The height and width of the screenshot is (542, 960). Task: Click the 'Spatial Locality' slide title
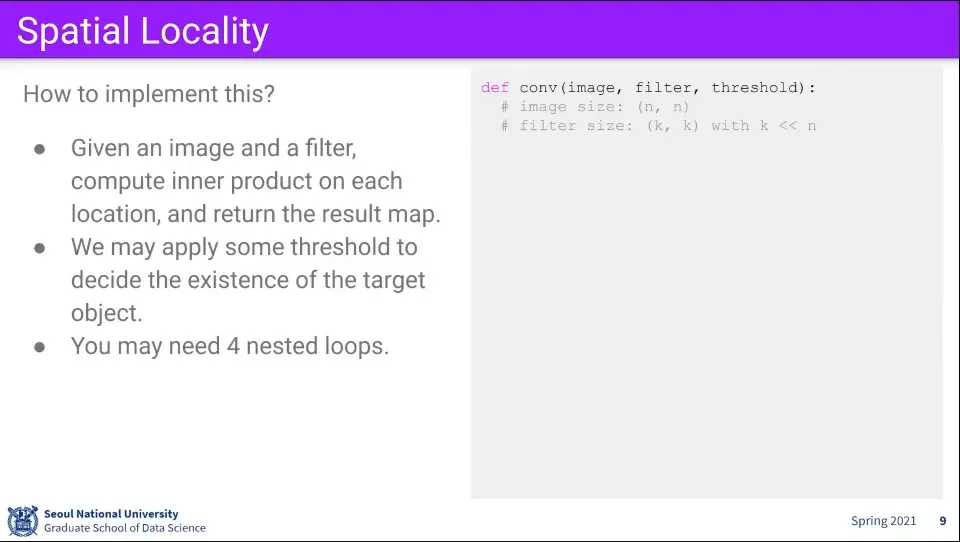[143, 32]
